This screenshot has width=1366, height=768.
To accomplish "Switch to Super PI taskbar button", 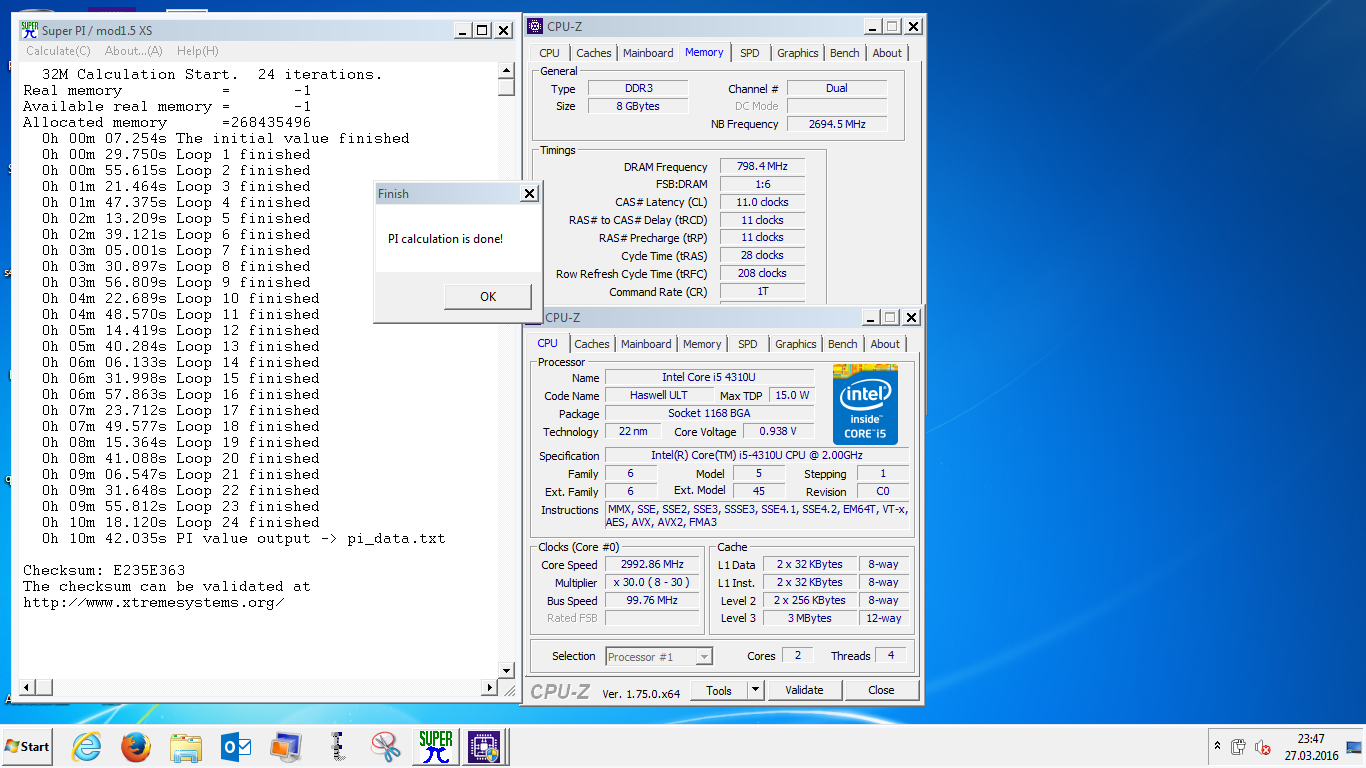I will (436, 746).
